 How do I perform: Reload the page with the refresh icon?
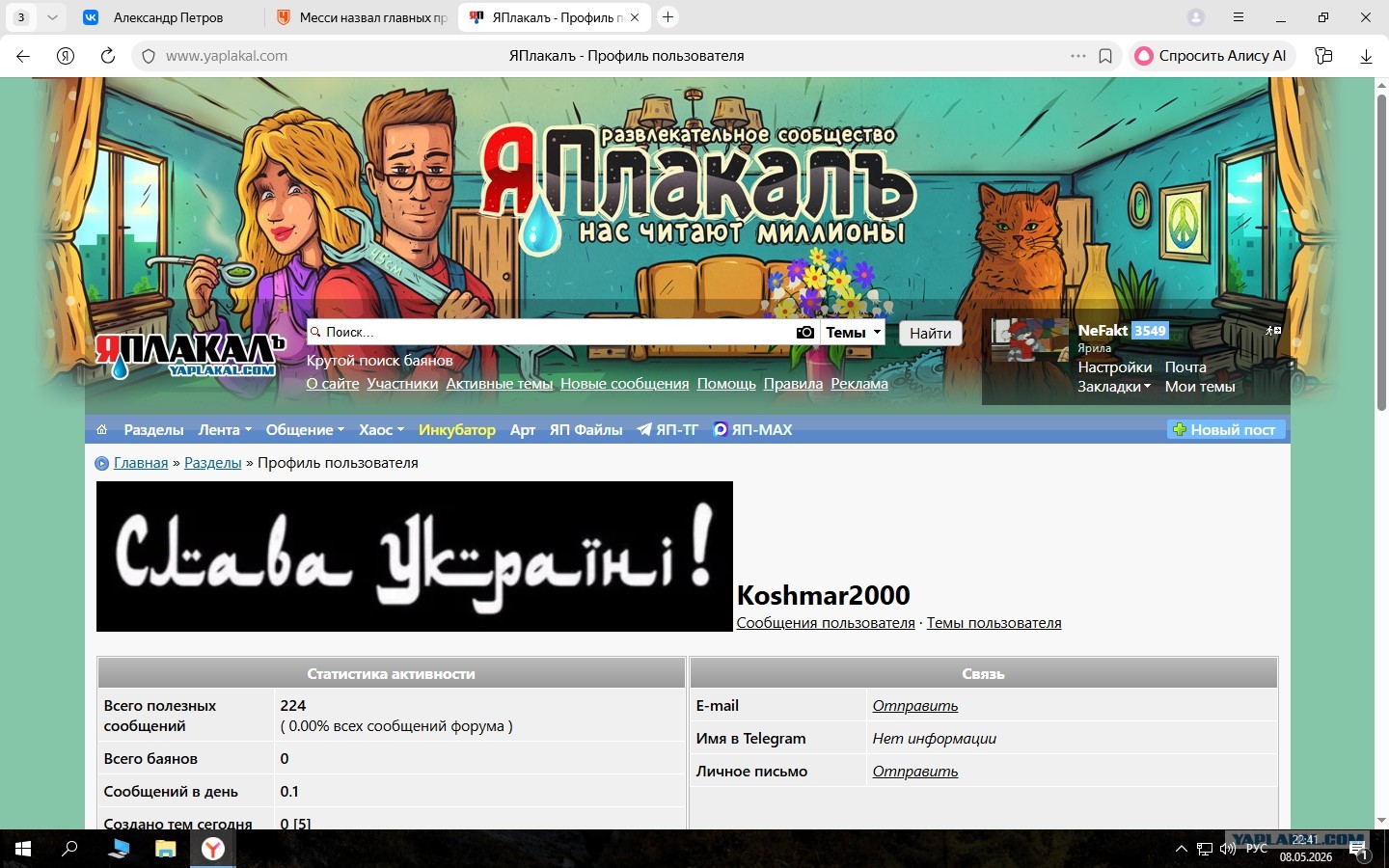(x=108, y=56)
